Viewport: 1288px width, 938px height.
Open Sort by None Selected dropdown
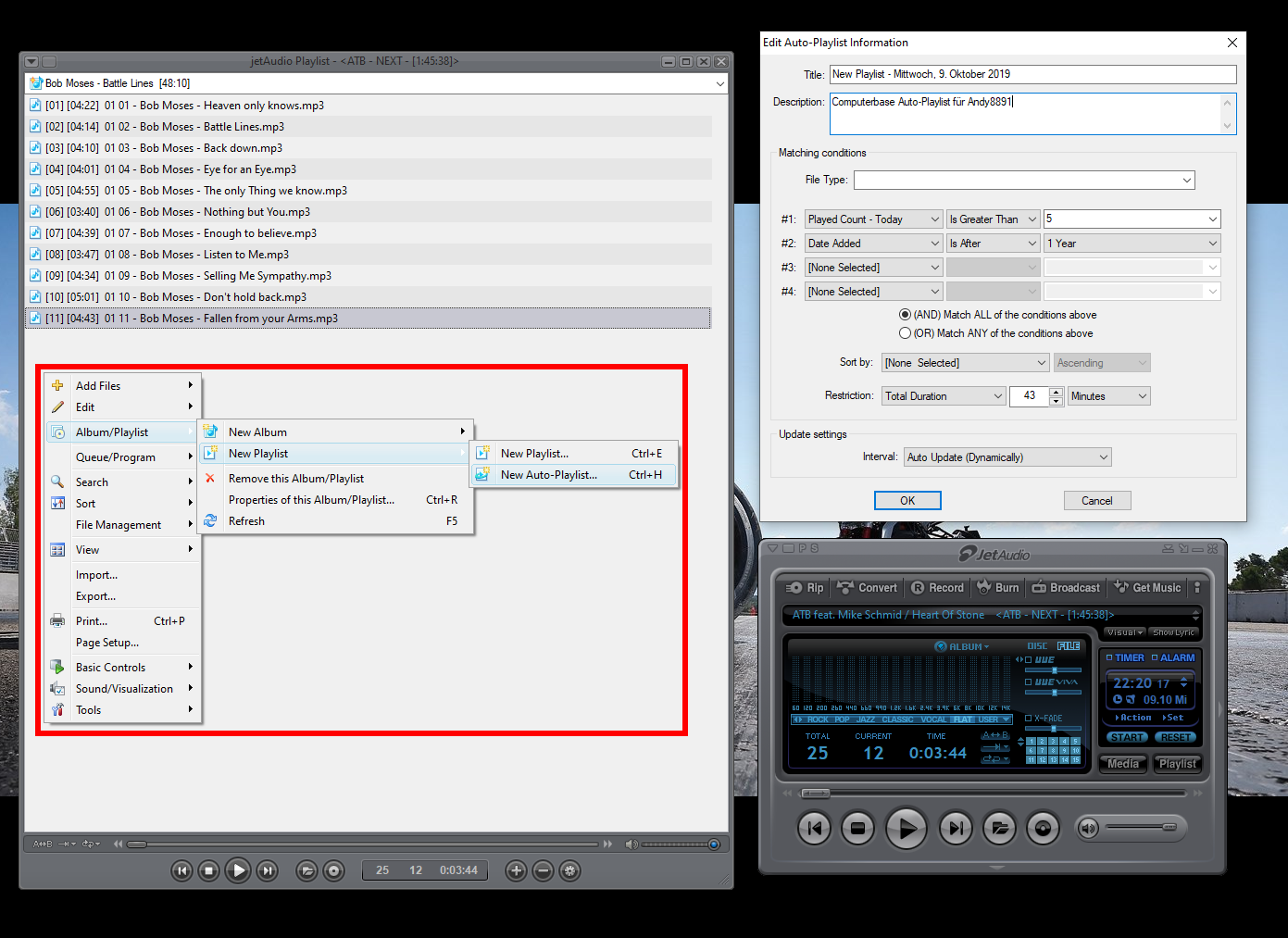click(x=965, y=363)
